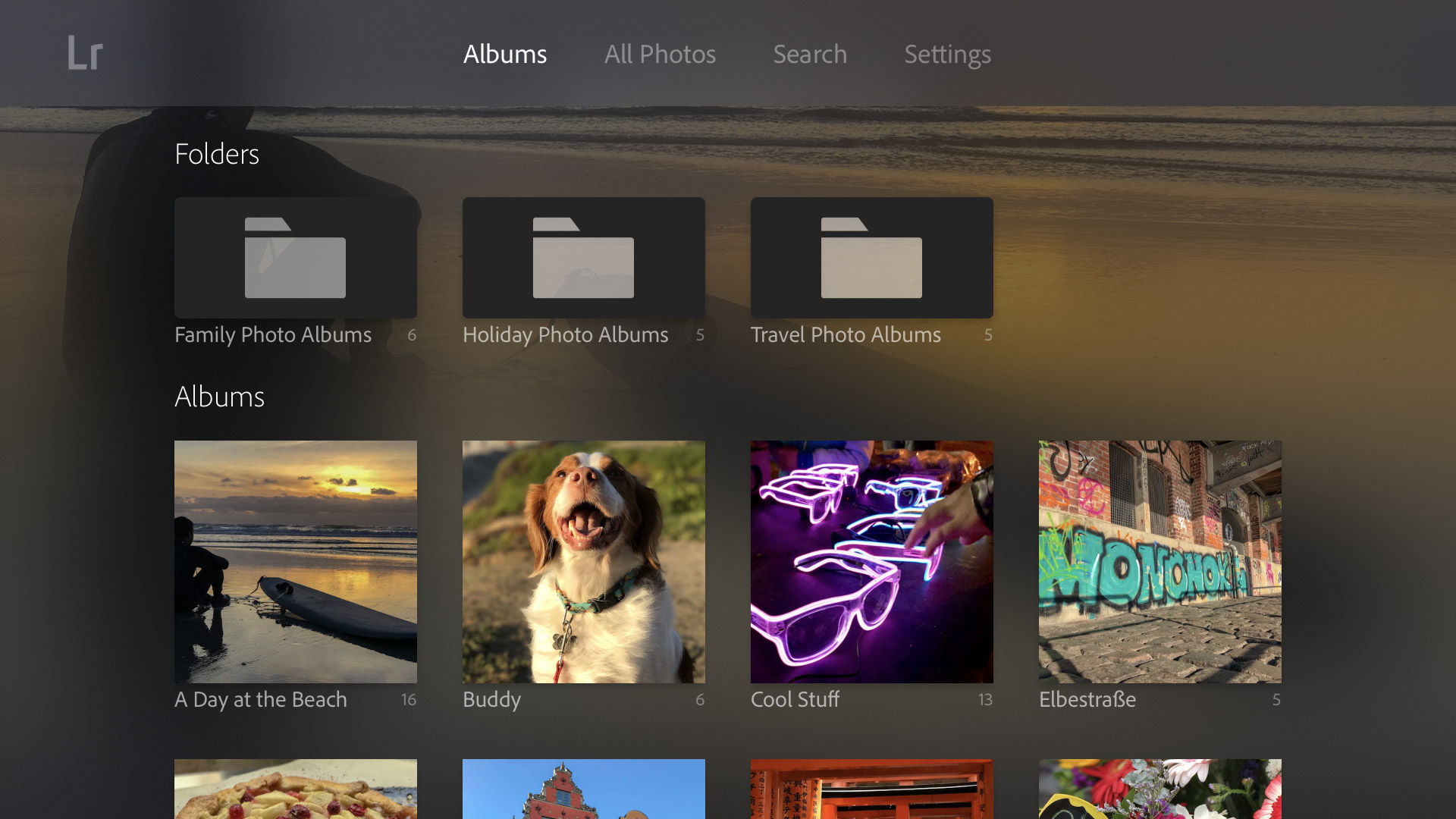Open the 'A Day at the Beach' album
The width and height of the screenshot is (1456, 819).
[295, 561]
